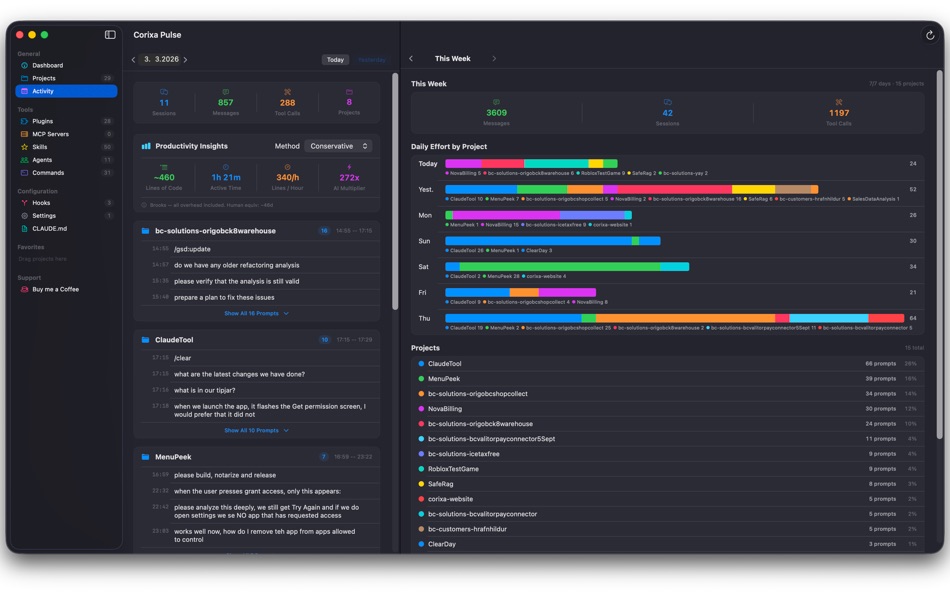
Task: Switch to the Yesterday view
Action: point(371,59)
